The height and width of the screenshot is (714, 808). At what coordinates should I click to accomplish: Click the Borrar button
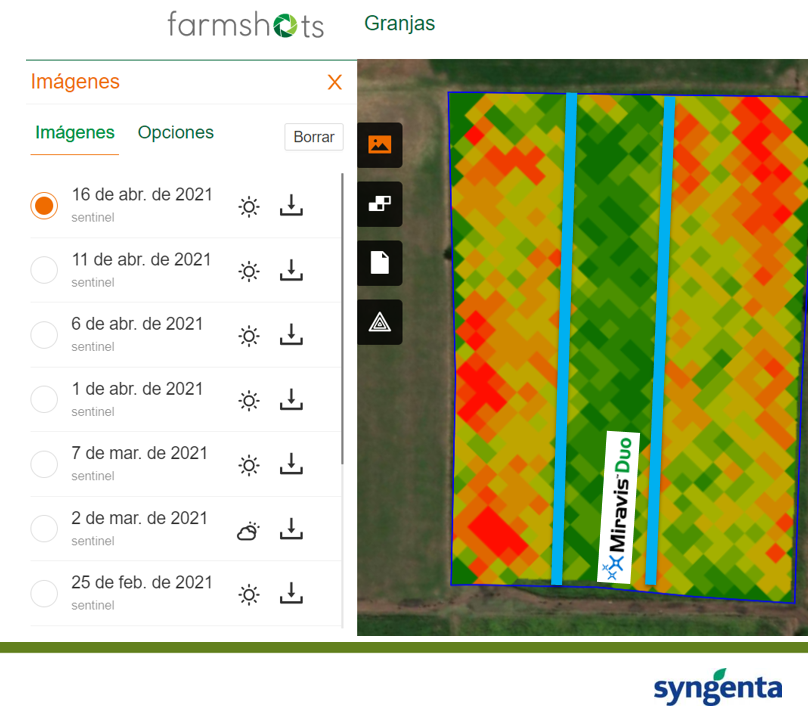pos(314,137)
